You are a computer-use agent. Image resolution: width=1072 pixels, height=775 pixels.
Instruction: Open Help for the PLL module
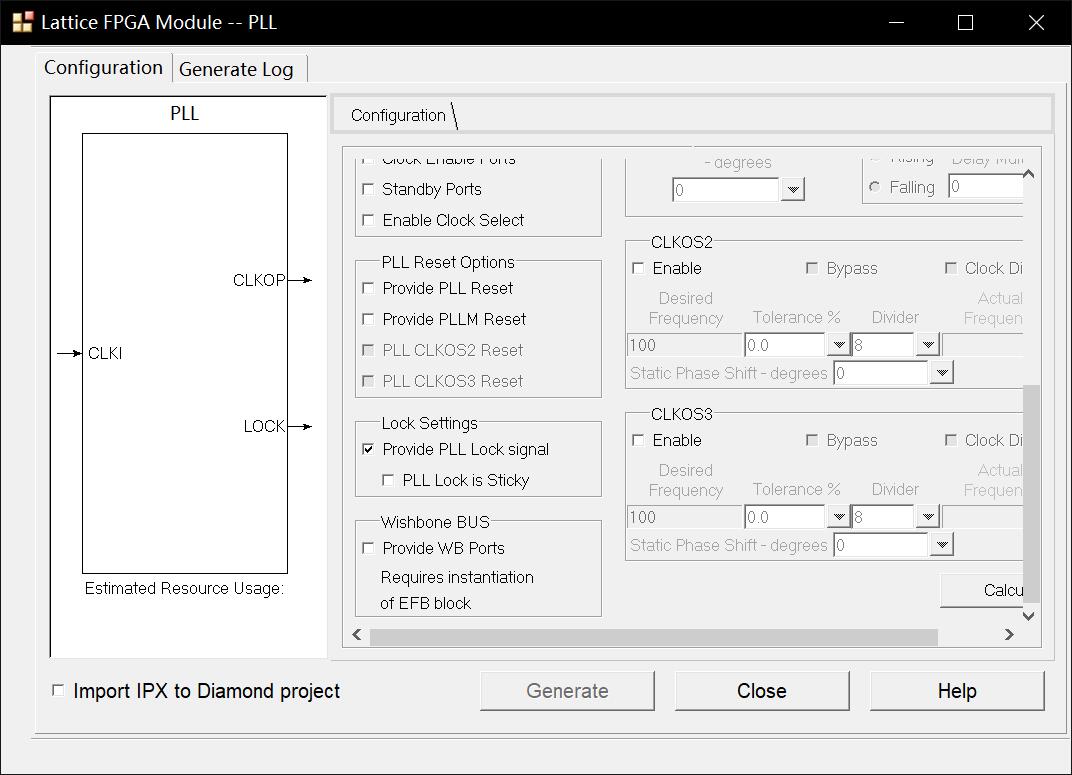pos(957,691)
